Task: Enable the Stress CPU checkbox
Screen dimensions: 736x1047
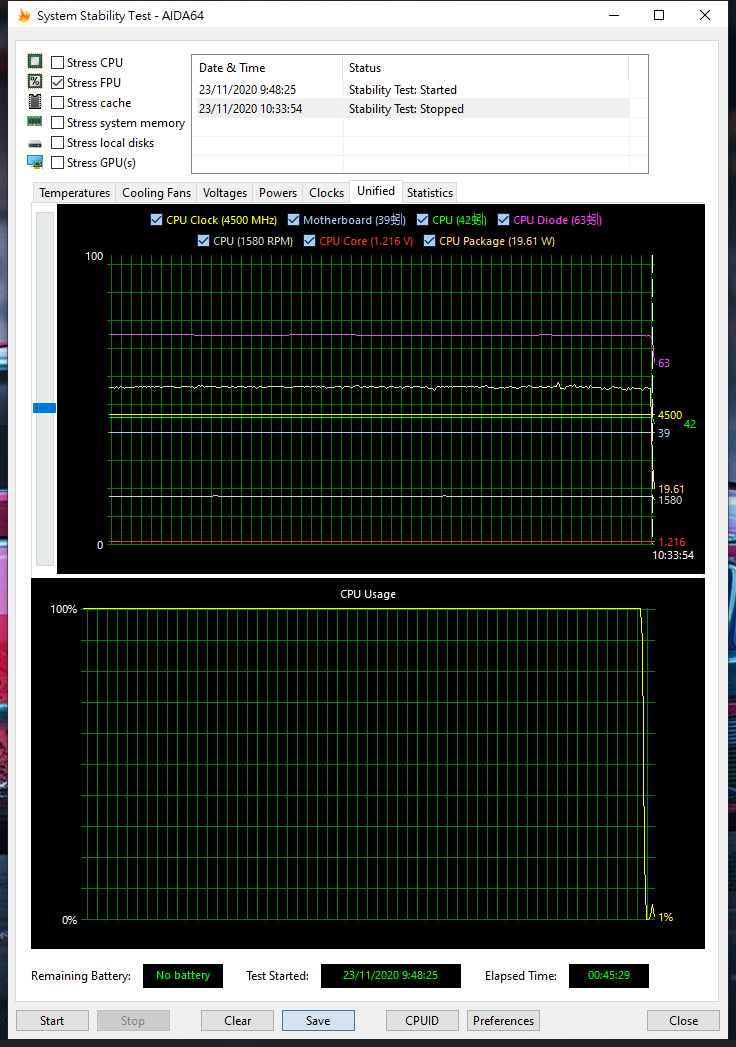Action: pyautogui.click(x=57, y=62)
